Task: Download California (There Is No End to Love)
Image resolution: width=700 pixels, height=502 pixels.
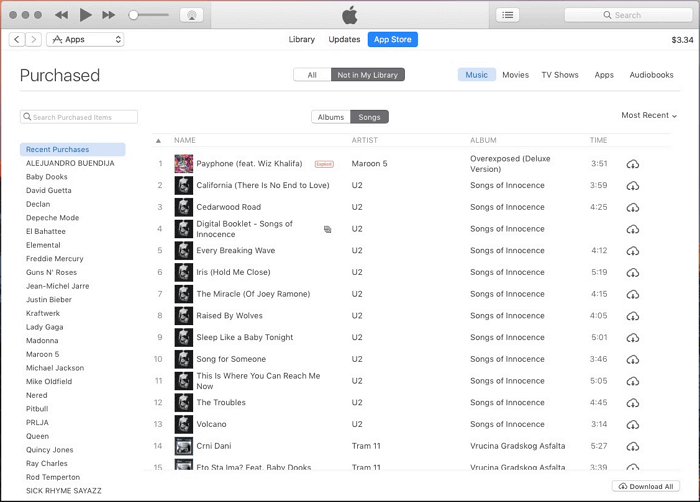Action: [633, 185]
